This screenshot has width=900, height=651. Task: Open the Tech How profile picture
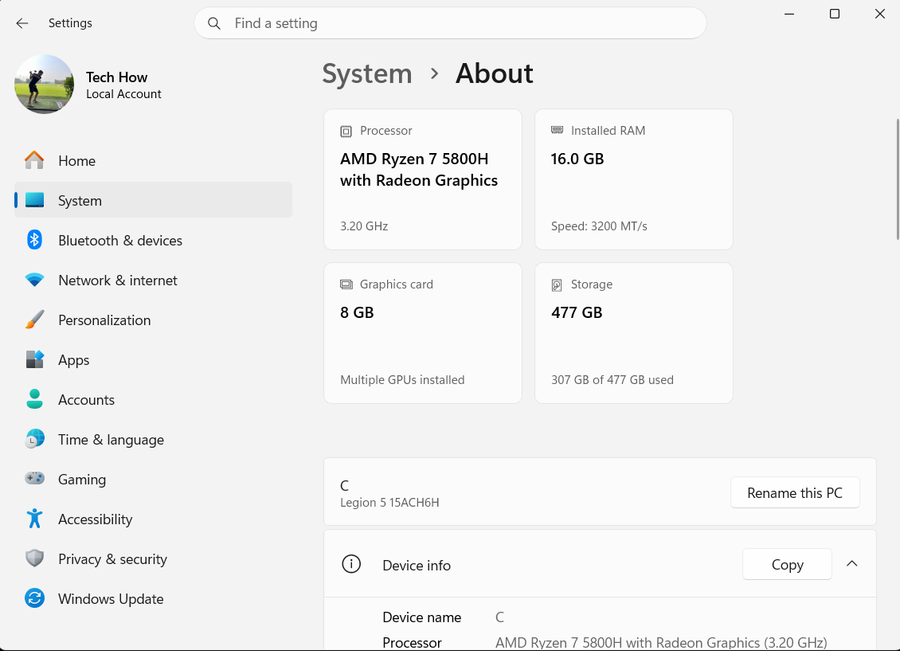tap(44, 84)
